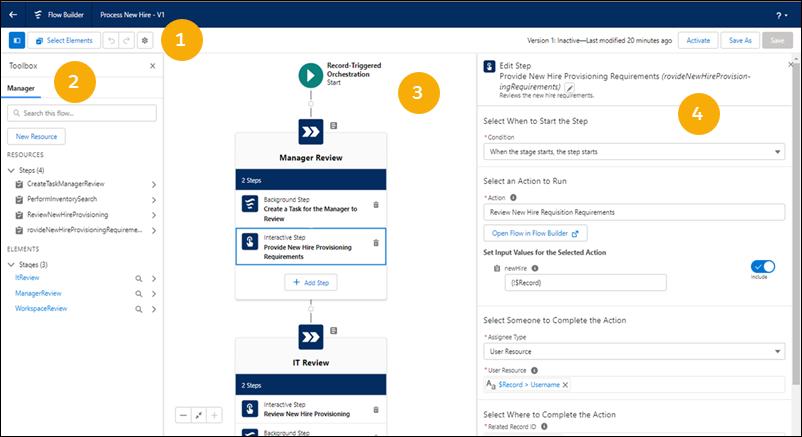
Task: Click the undo arrow in toolbar
Action: click(x=112, y=40)
